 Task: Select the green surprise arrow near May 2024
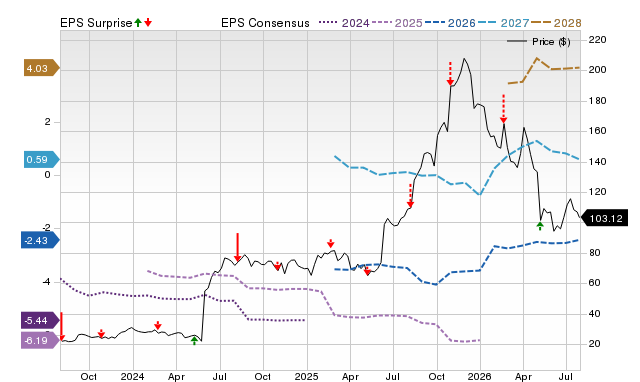tap(195, 341)
